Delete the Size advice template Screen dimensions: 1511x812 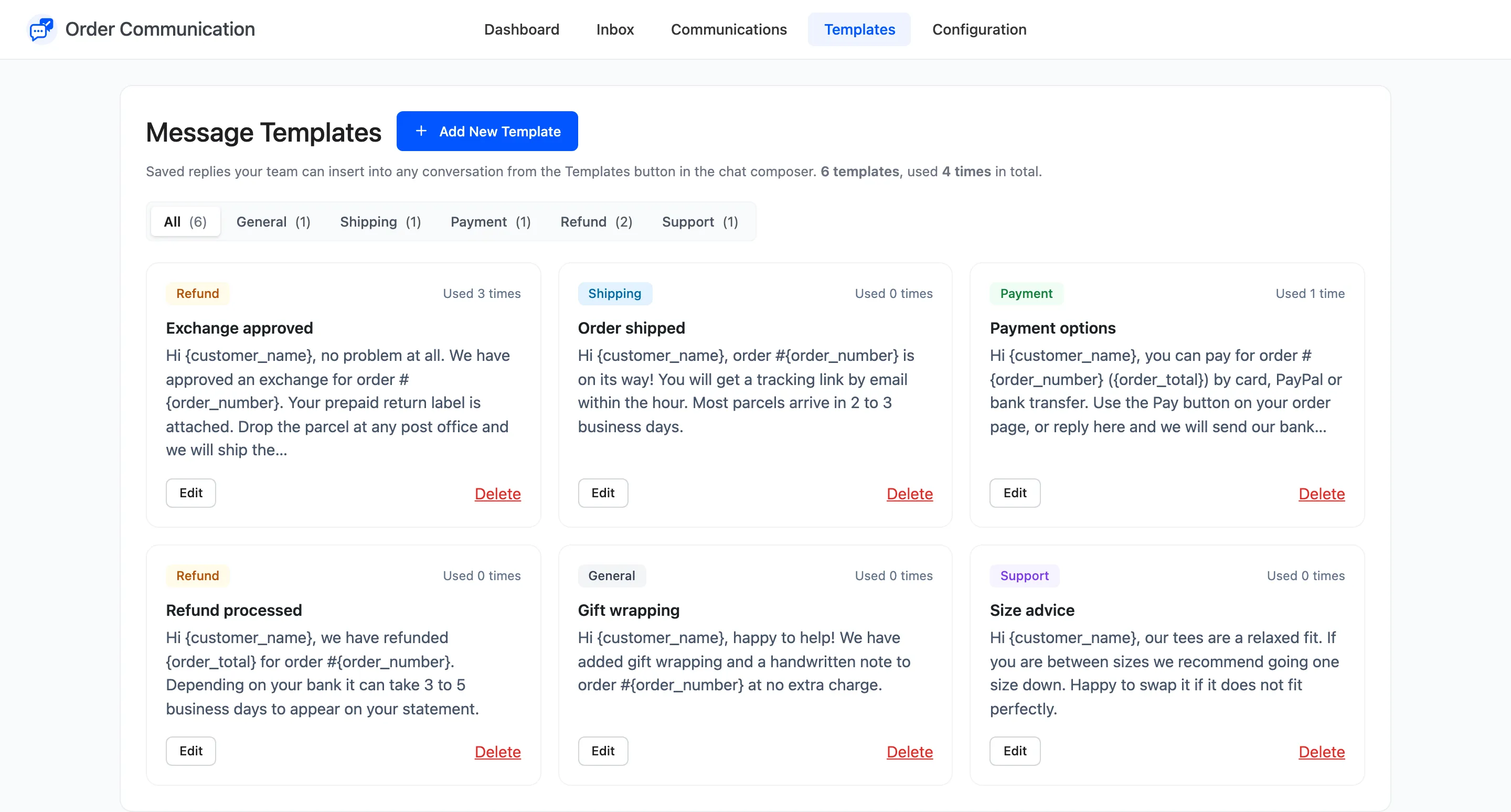pos(1322,752)
